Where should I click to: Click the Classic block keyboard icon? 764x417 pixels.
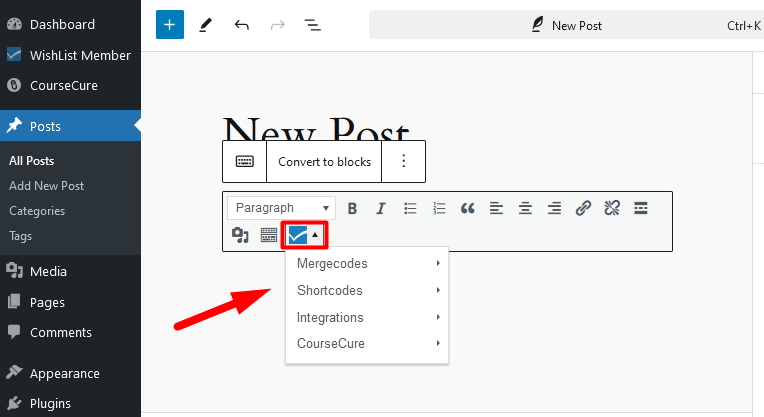pos(245,161)
